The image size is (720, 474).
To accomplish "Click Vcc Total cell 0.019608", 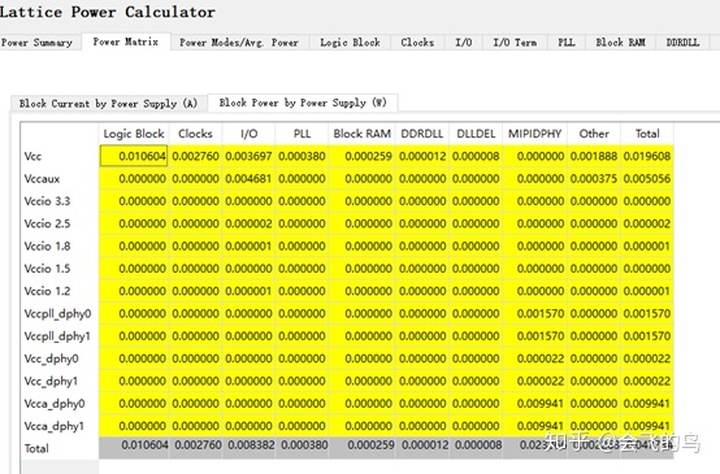I will pyautogui.click(x=647, y=156).
